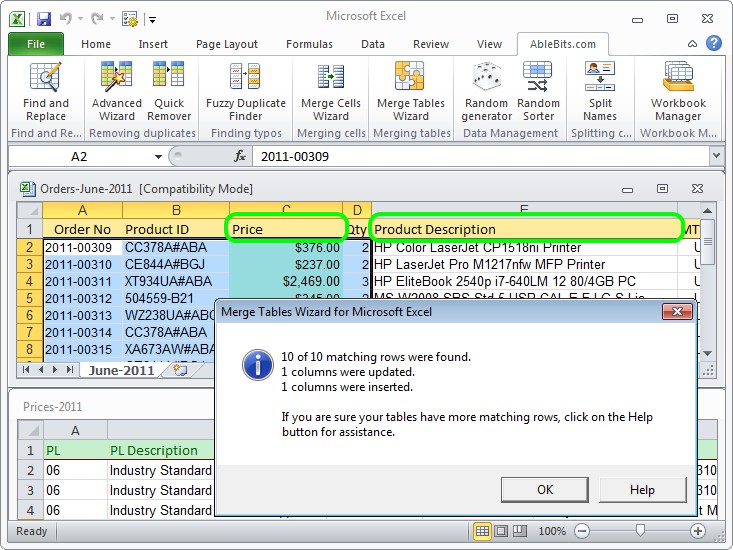
Task: Click the Undo arrow in quick access toolbar
Action: [x=65, y=19]
